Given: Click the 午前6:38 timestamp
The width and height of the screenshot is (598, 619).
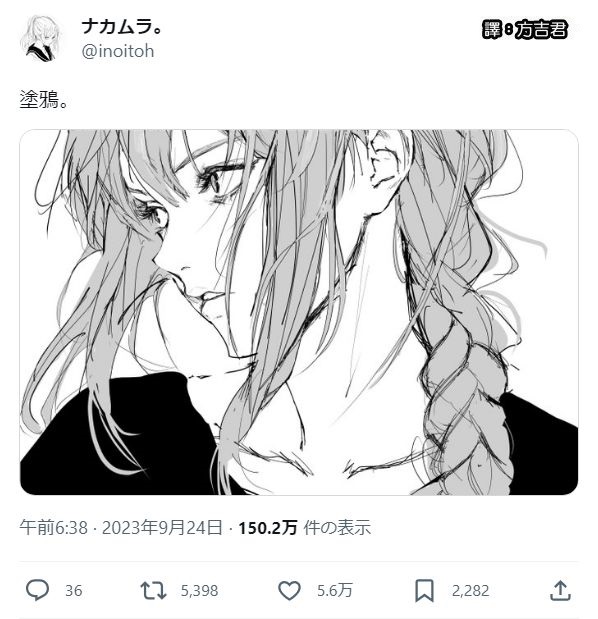Looking at the screenshot, I should 54,527.
